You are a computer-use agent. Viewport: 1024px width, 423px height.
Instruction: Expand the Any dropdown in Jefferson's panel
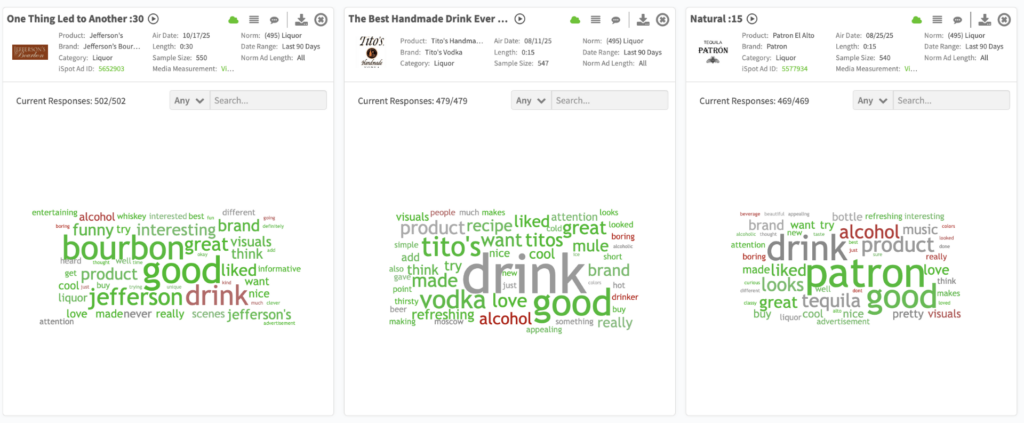(x=188, y=100)
